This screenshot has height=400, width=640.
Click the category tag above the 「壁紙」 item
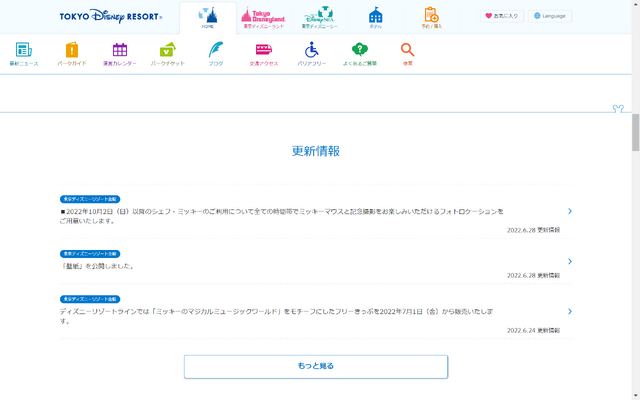coord(90,254)
